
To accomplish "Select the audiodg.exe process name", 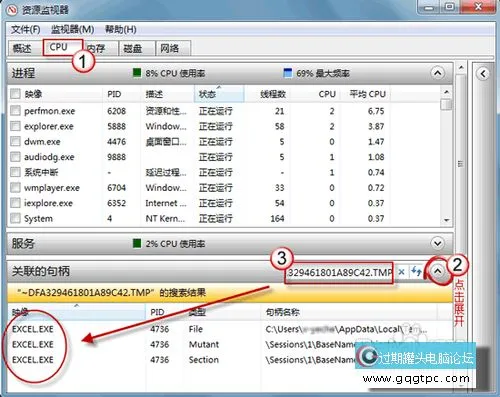I will click(x=49, y=157).
